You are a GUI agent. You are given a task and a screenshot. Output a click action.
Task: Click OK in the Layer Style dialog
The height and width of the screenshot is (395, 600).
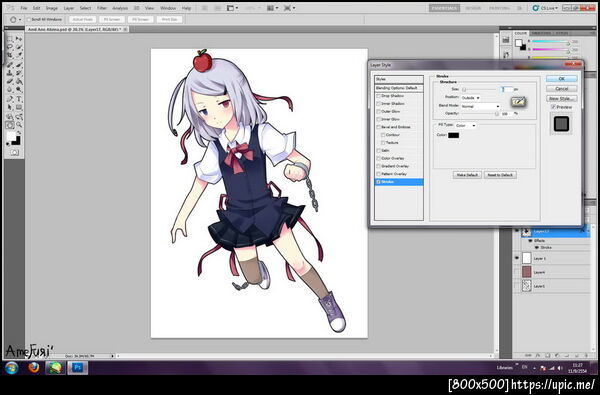pyautogui.click(x=561, y=78)
